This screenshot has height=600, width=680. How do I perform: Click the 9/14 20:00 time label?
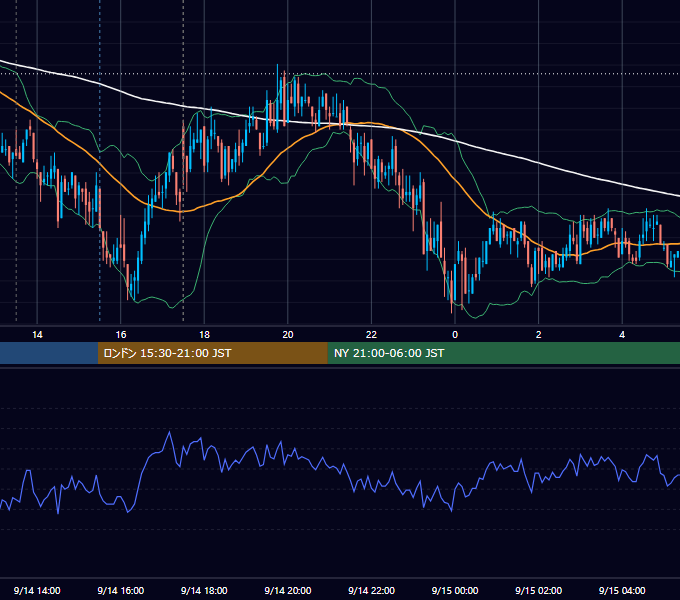coord(288,590)
